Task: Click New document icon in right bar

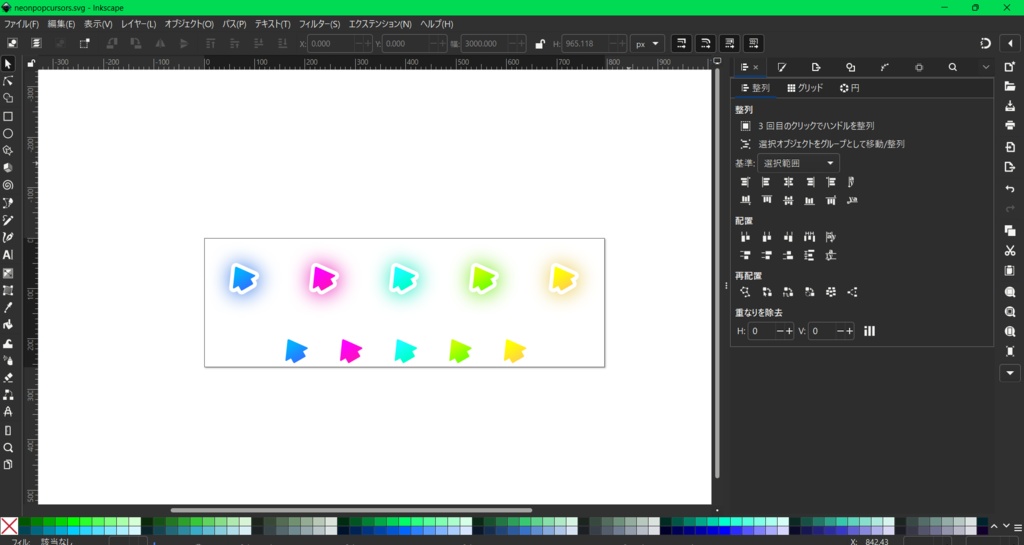Action: (x=1010, y=67)
